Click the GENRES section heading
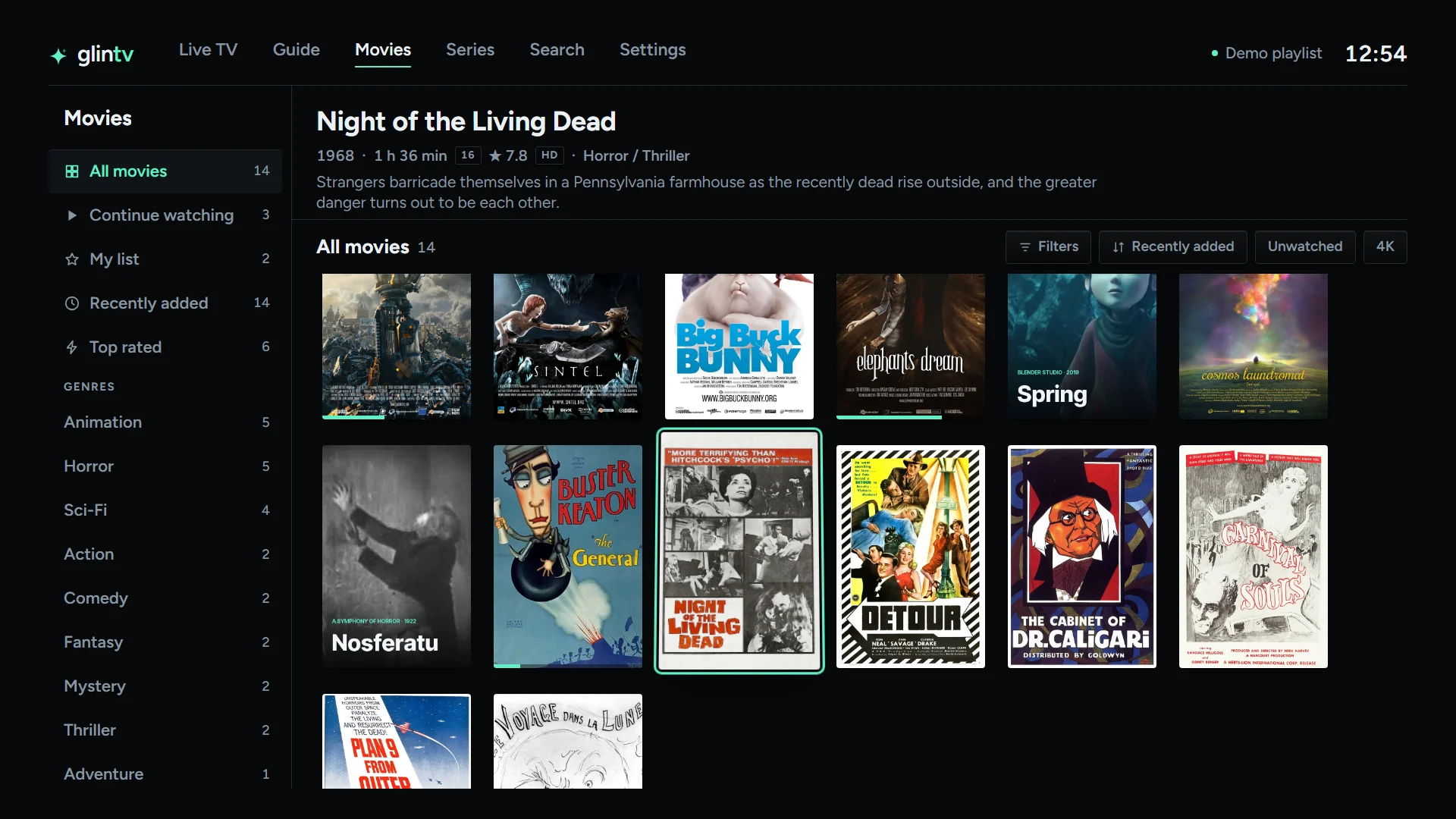The image size is (1456, 819). [89, 387]
